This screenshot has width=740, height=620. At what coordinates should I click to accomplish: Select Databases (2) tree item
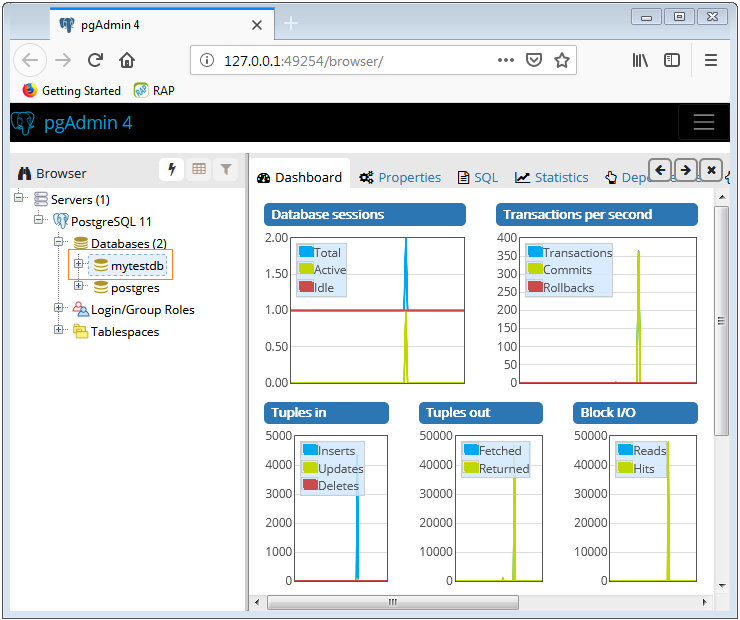click(120, 243)
